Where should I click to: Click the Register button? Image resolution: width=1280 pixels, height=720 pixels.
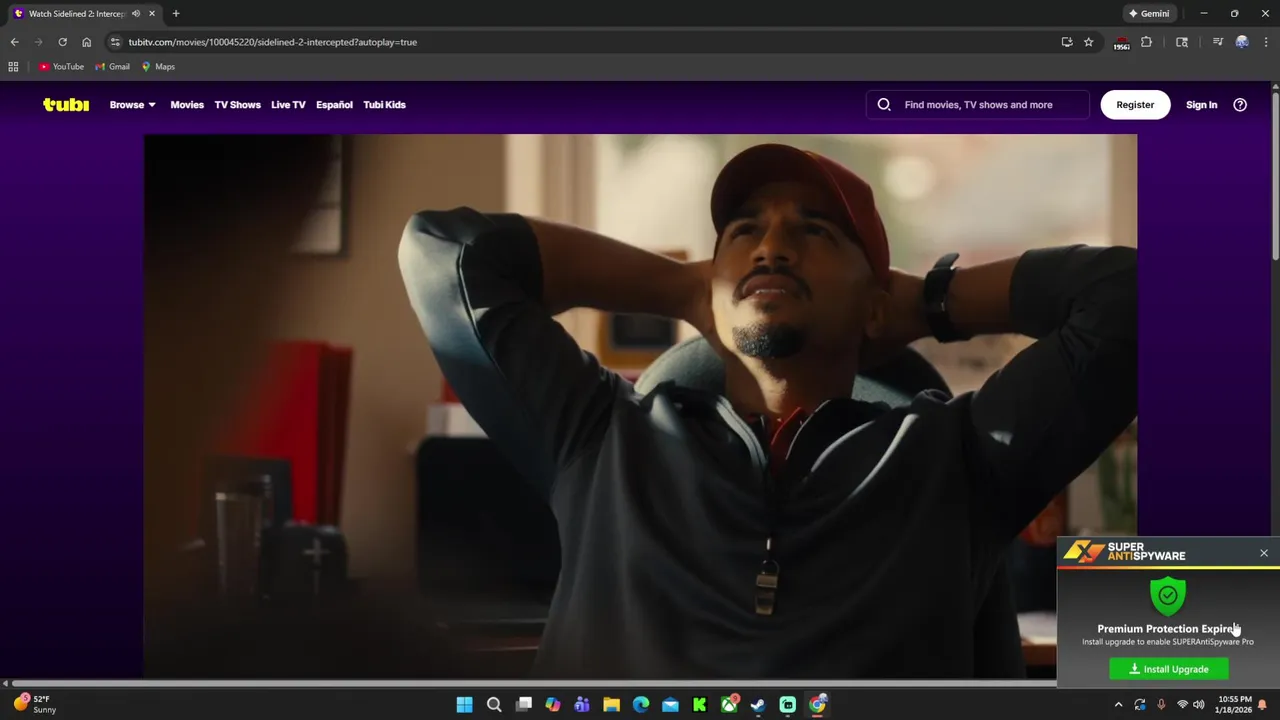(1135, 104)
